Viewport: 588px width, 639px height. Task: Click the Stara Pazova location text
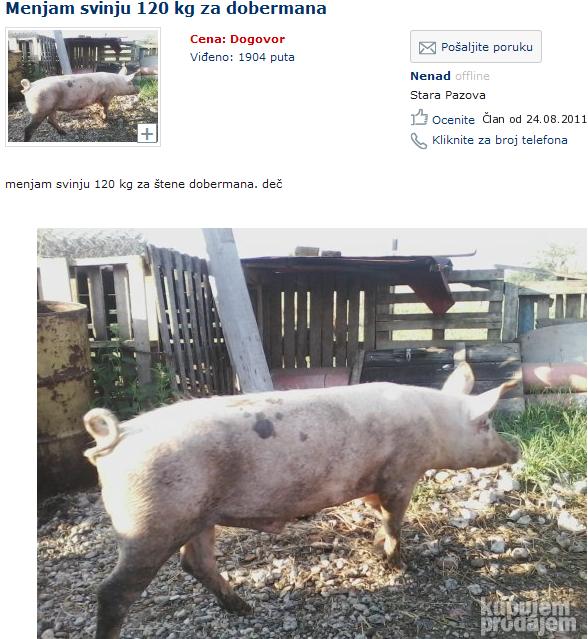coord(447,95)
